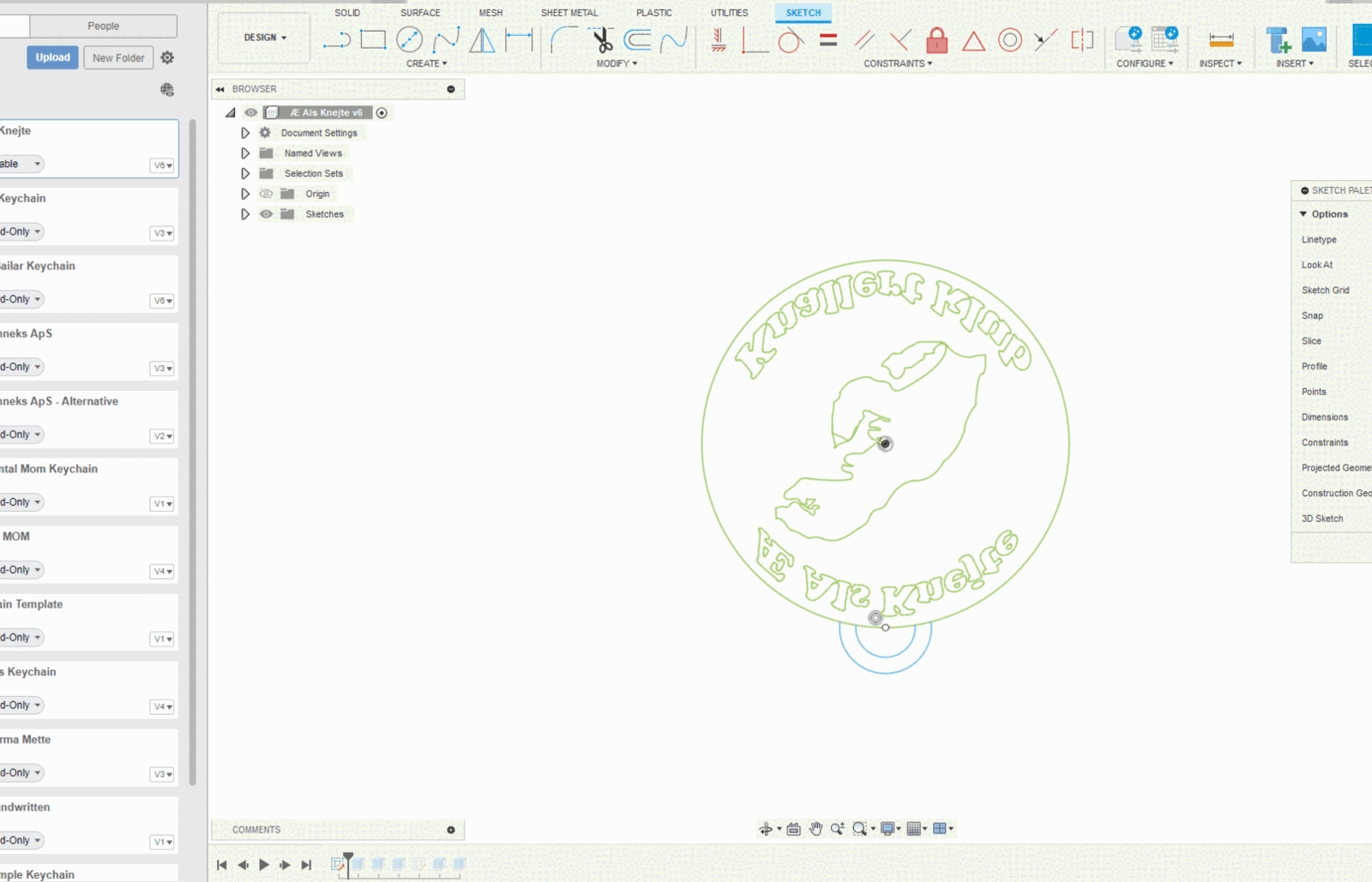This screenshot has height=882, width=1372.
Task: Switch to the SURFACE tab
Action: click(420, 13)
